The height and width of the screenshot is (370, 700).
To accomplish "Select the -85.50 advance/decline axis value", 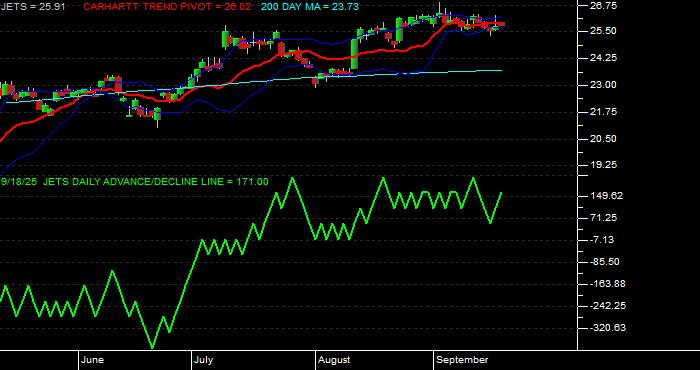I will [604, 262].
